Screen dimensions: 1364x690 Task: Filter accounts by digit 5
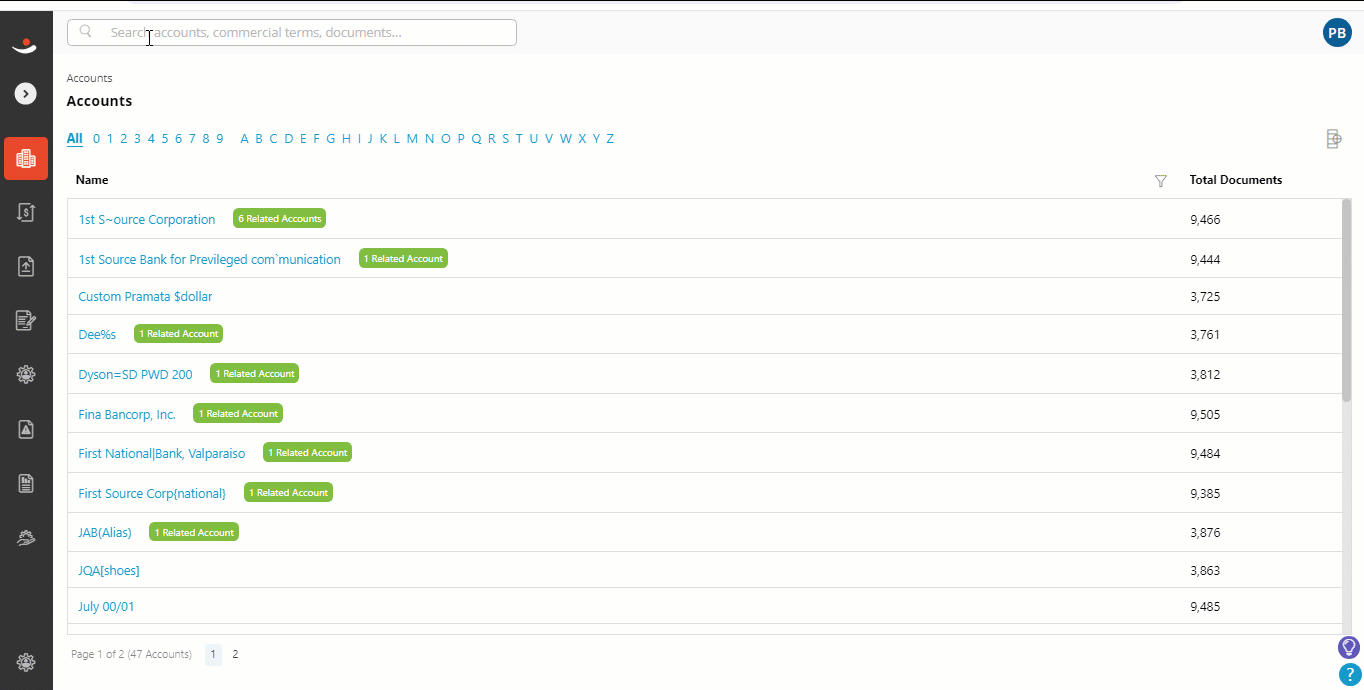click(165, 139)
